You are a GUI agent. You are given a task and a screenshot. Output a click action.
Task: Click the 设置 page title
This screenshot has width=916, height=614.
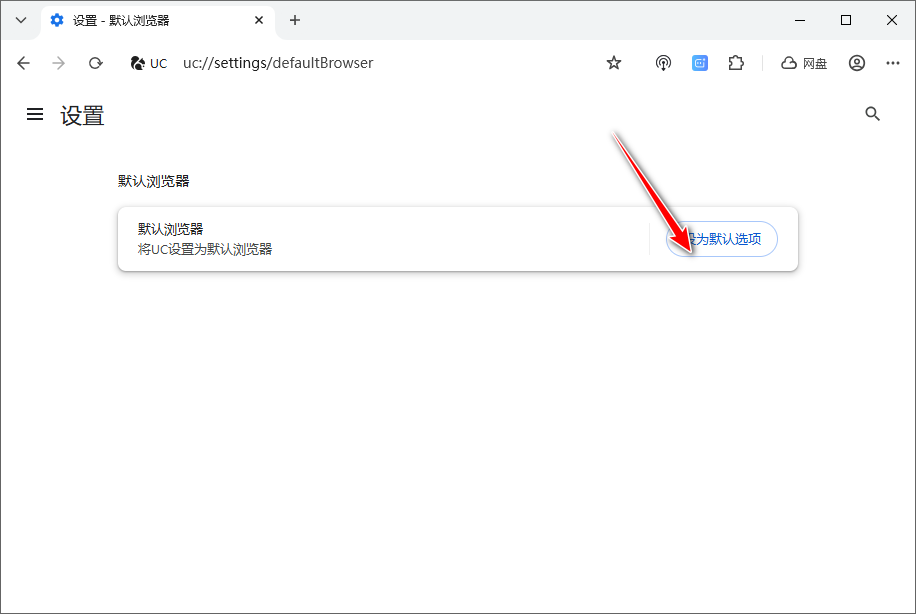[x=82, y=115]
